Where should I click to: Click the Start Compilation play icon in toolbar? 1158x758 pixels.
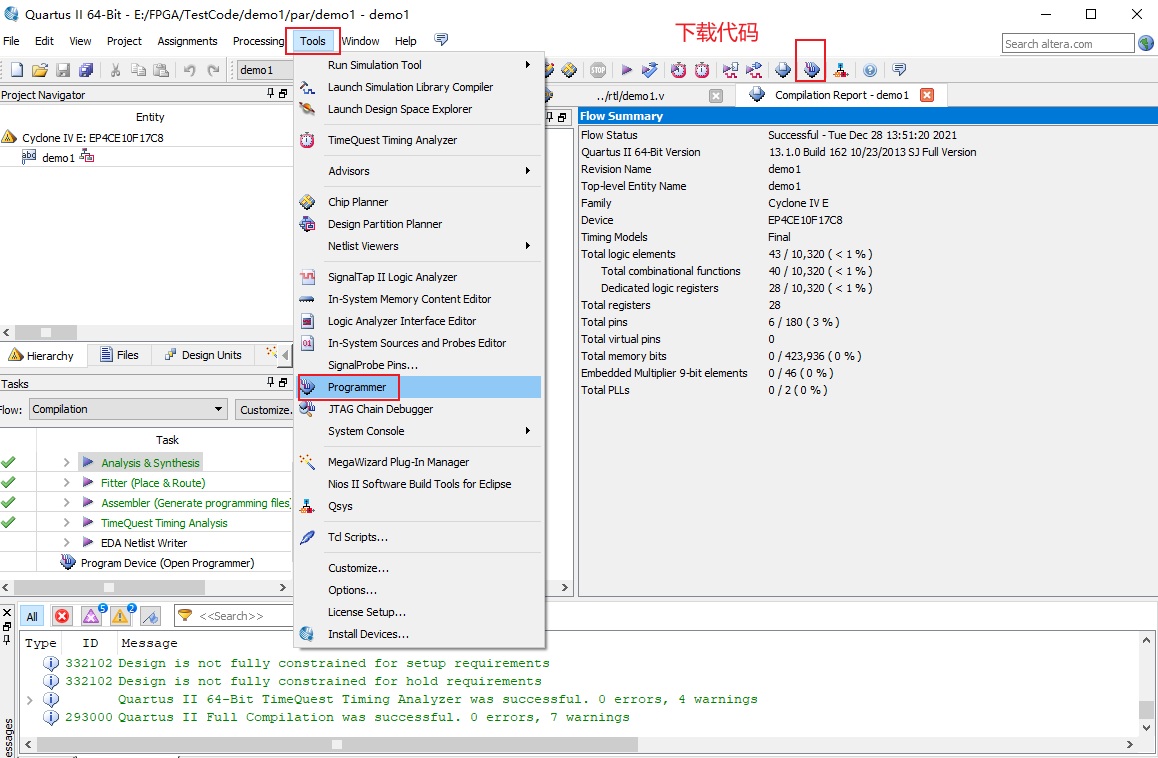(x=626, y=70)
